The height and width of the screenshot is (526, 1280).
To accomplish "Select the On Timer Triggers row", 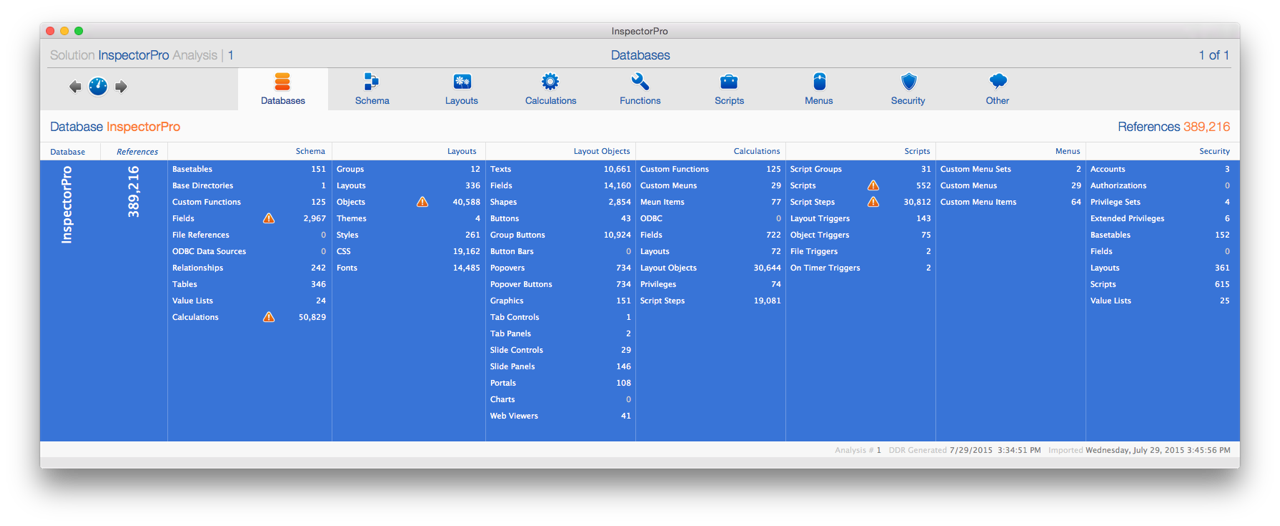I will click(860, 268).
